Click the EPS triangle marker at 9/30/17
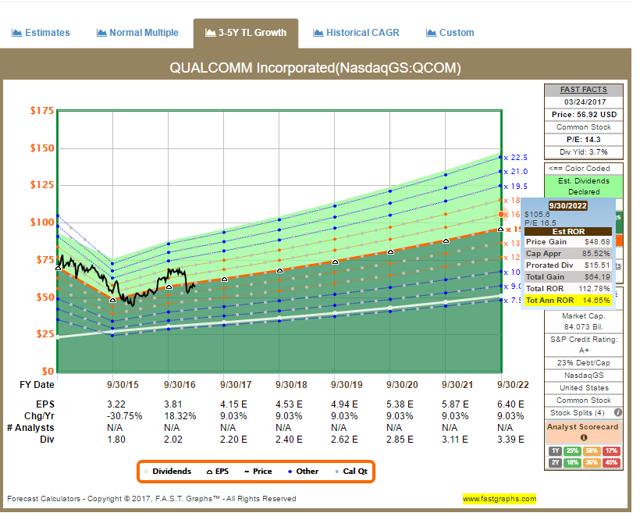This screenshot has width=640, height=527. coord(224,279)
